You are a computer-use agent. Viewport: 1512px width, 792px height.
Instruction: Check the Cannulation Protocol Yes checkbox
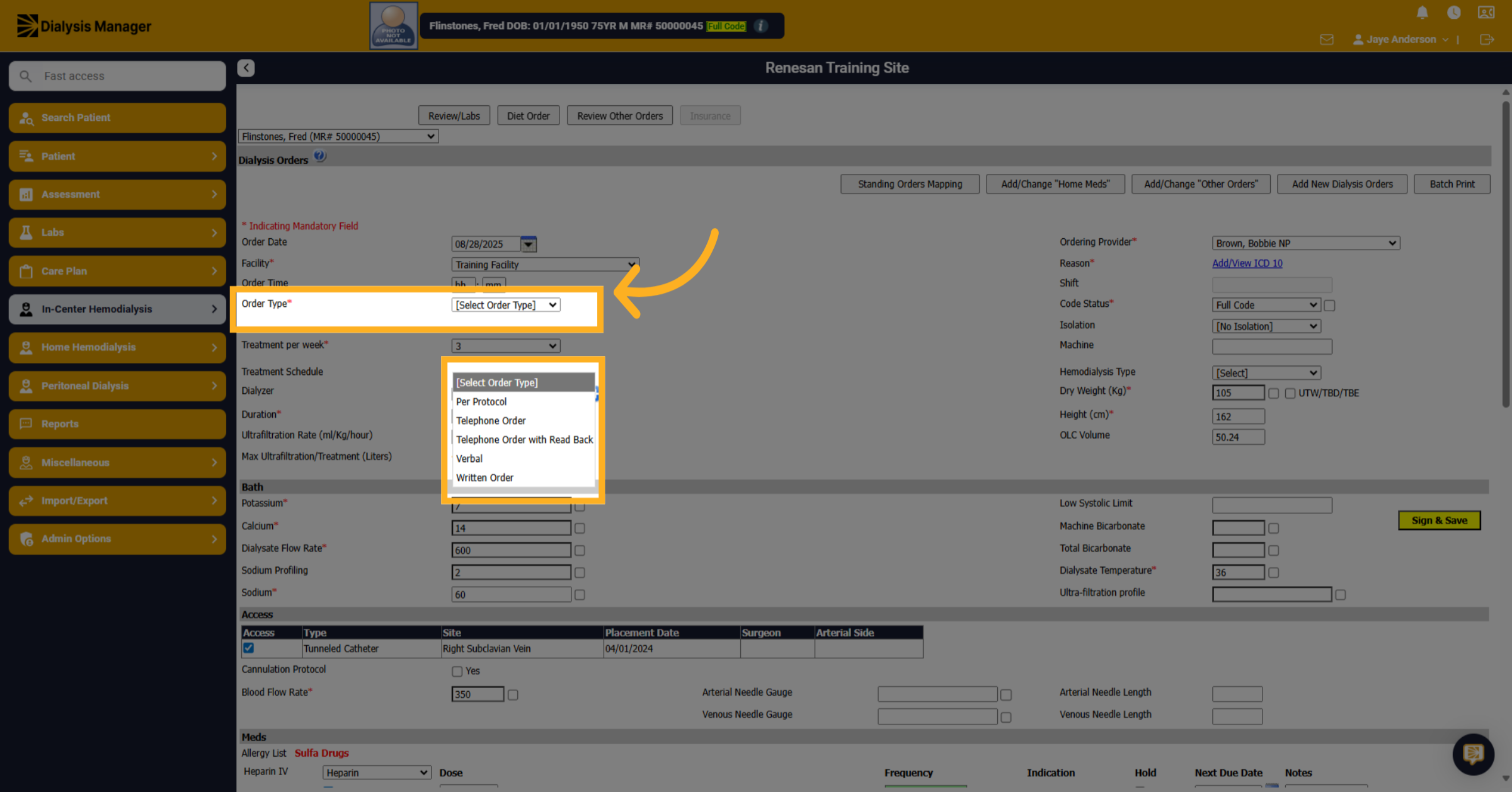[x=457, y=672]
